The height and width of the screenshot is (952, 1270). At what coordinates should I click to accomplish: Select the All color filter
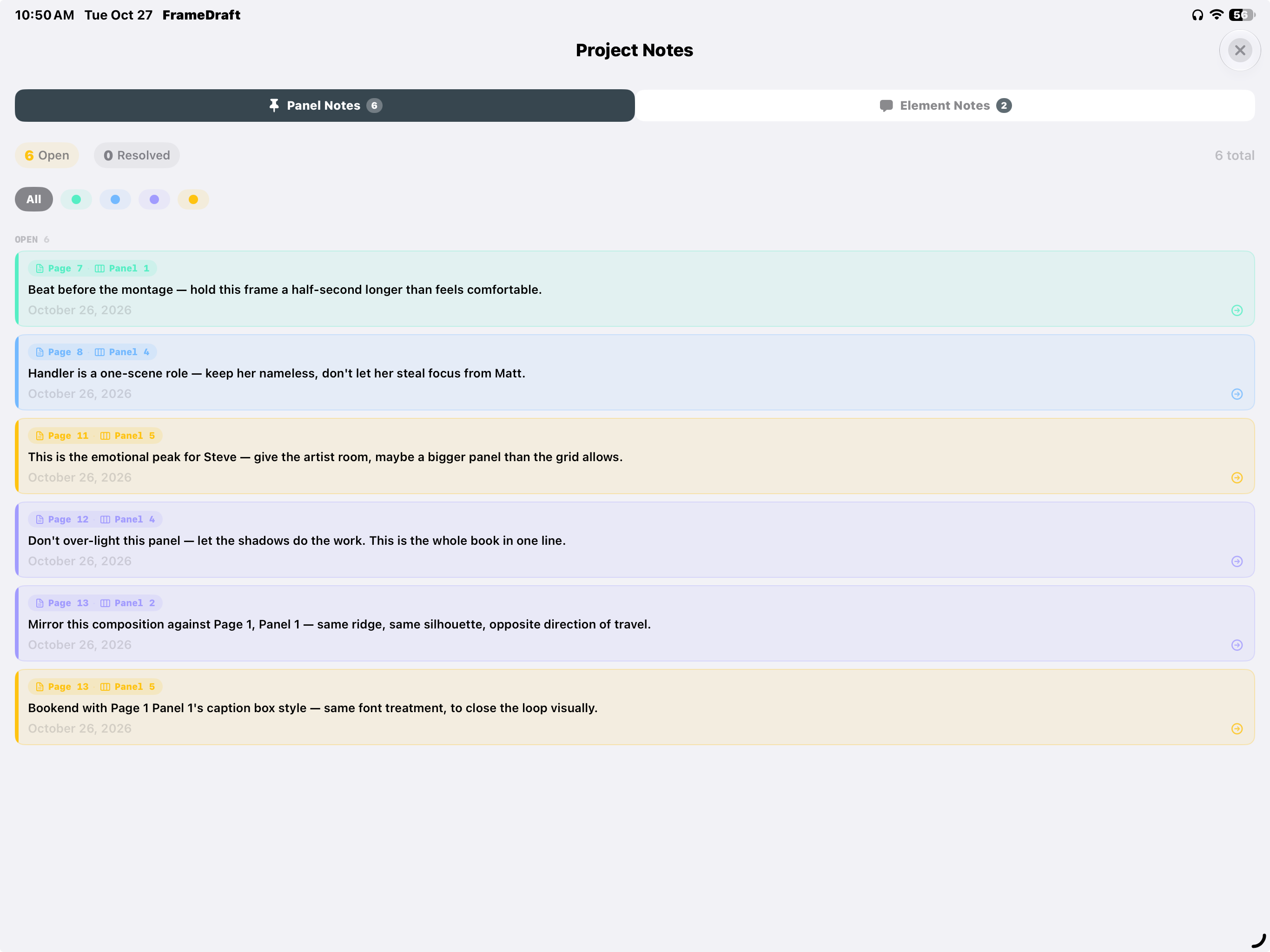34,199
